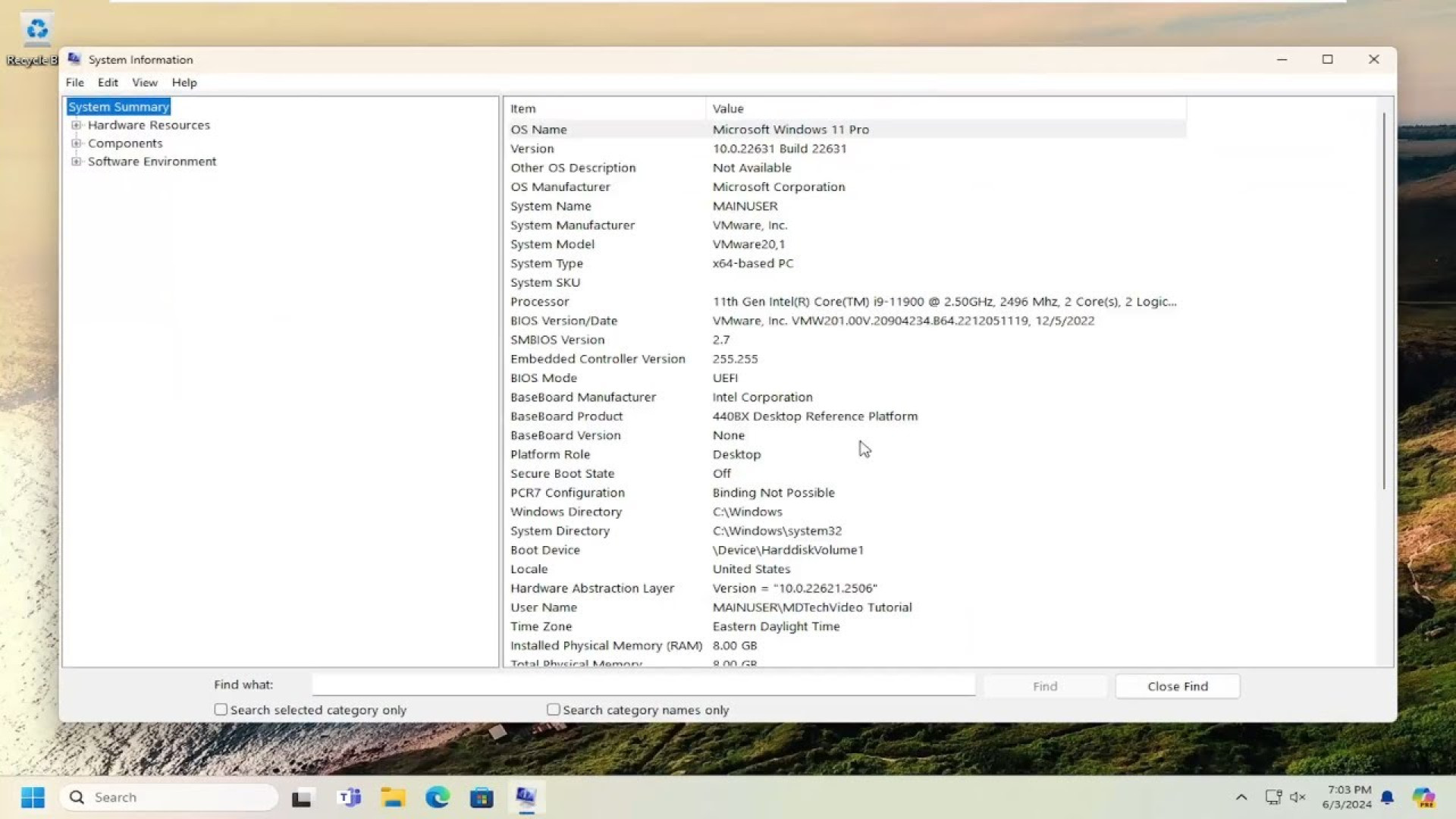Select System Summary in the tree
This screenshot has height=819, width=1456.
click(118, 107)
